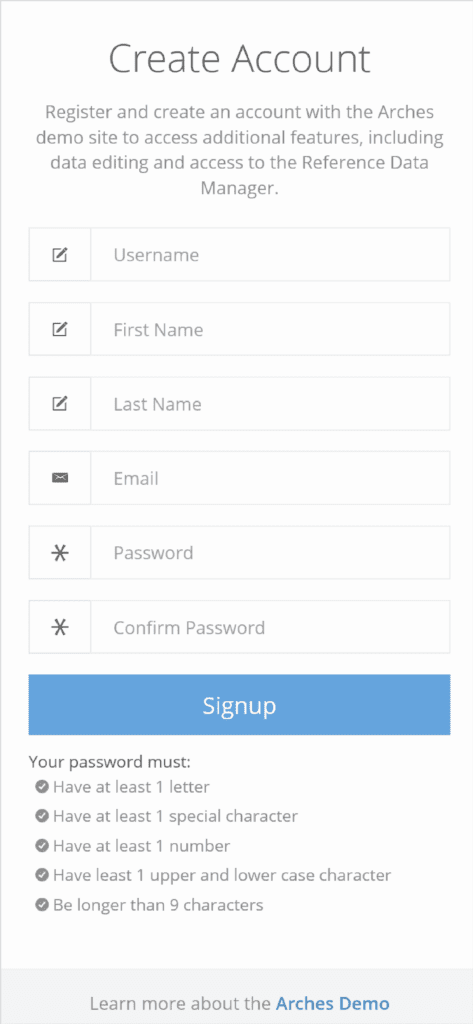Focus the Username input field

click(x=270, y=255)
